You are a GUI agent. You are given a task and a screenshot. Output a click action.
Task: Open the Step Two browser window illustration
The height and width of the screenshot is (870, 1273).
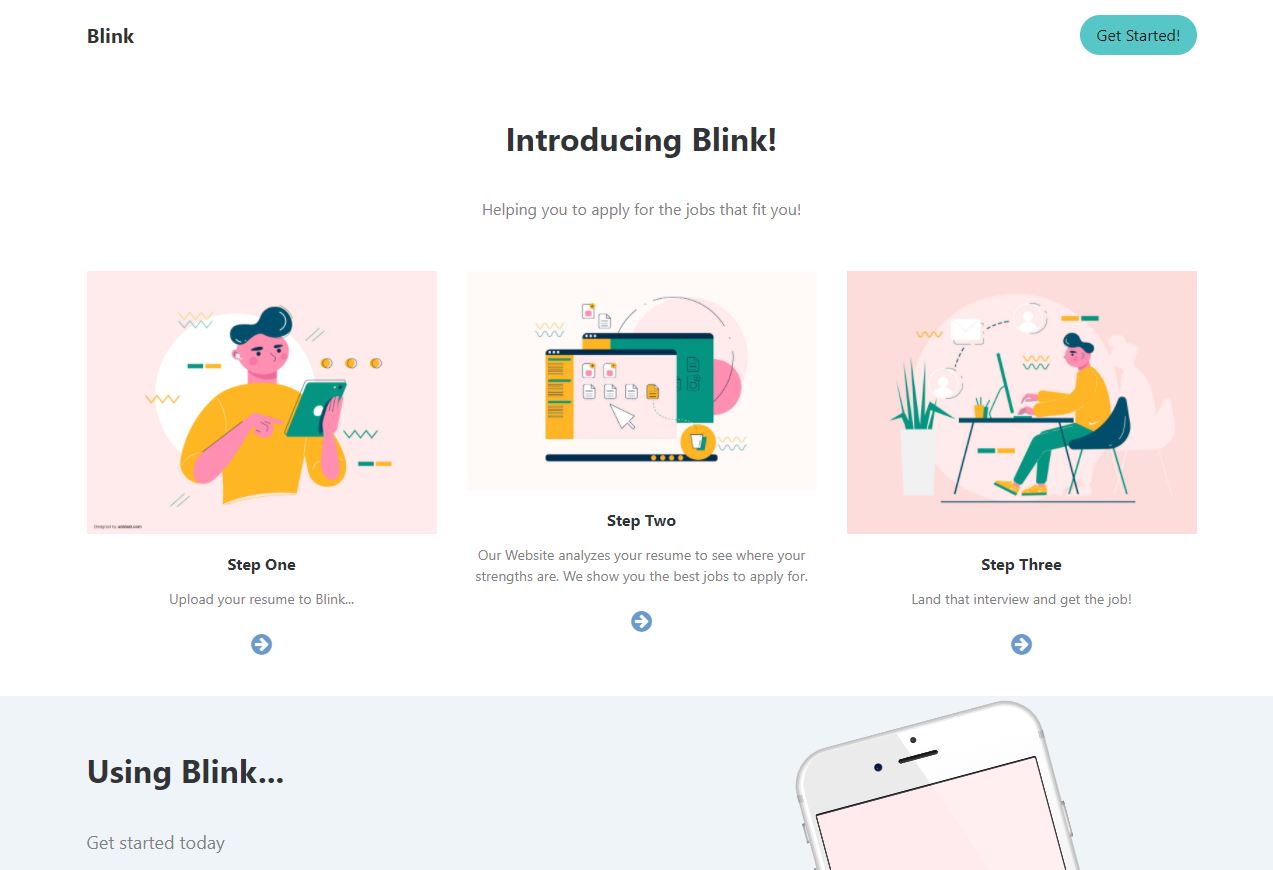pos(641,380)
